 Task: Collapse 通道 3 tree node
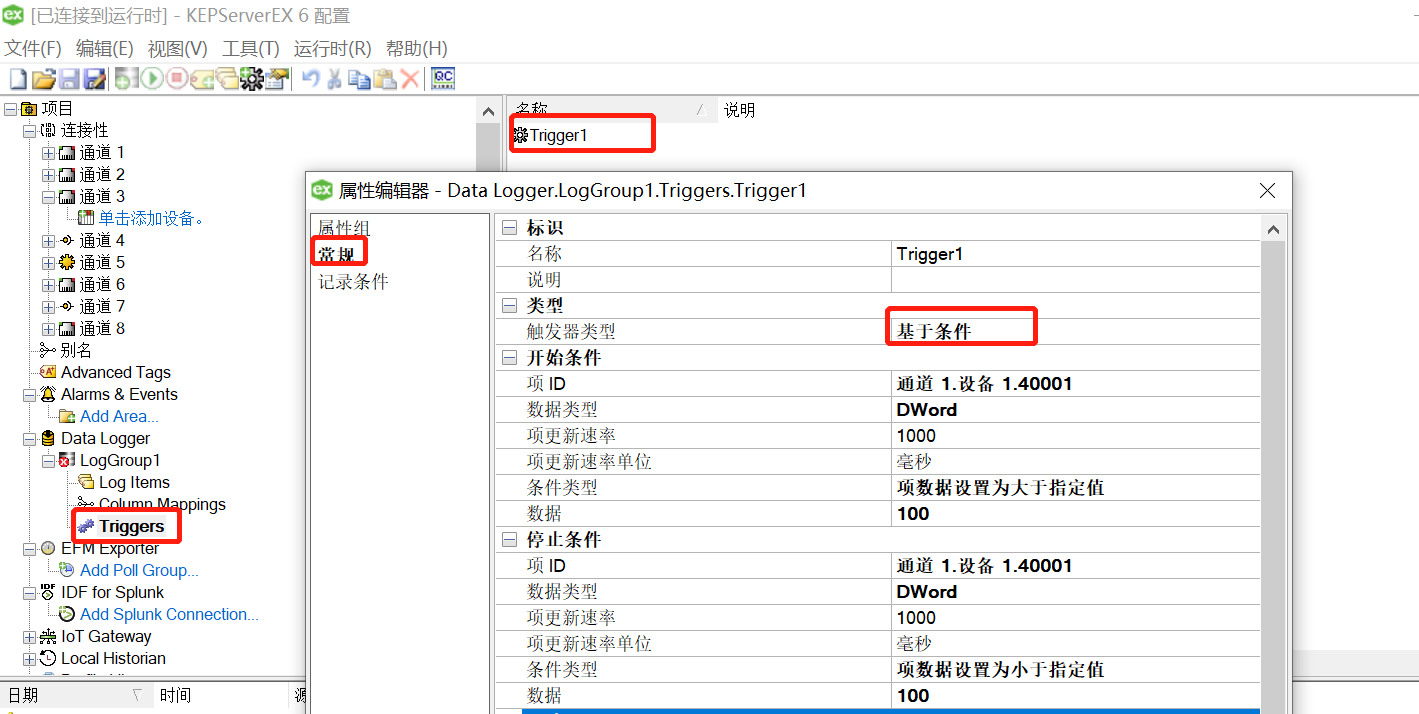point(49,197)
